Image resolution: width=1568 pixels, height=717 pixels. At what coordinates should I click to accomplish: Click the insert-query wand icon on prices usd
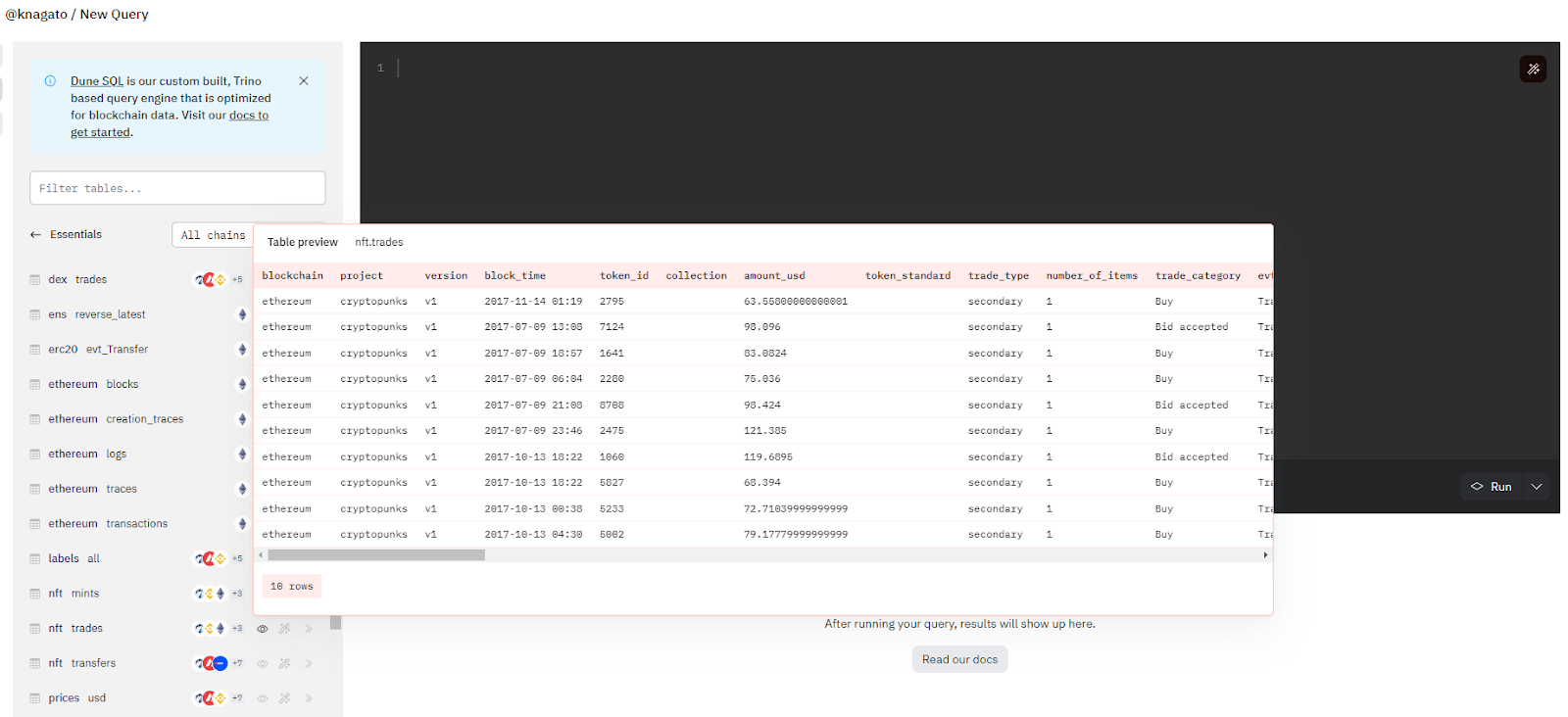click(284, 698)
